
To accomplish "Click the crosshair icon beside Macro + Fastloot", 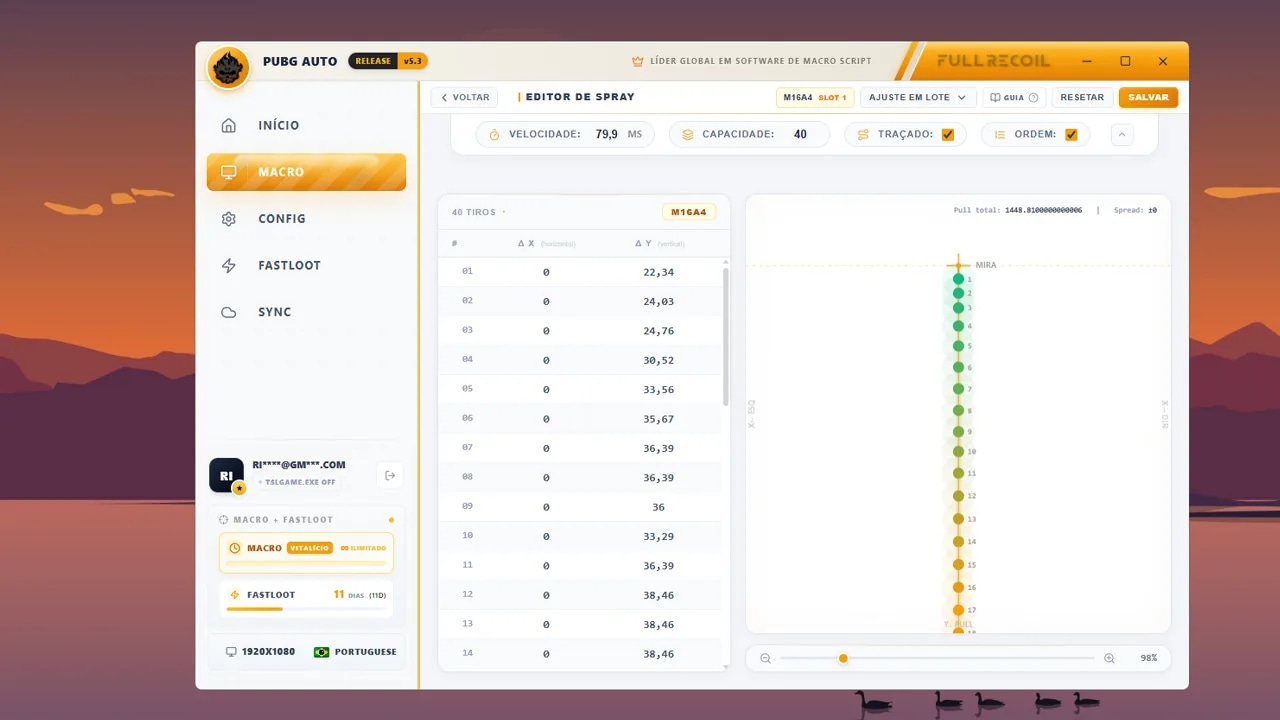I will [224, 520].
